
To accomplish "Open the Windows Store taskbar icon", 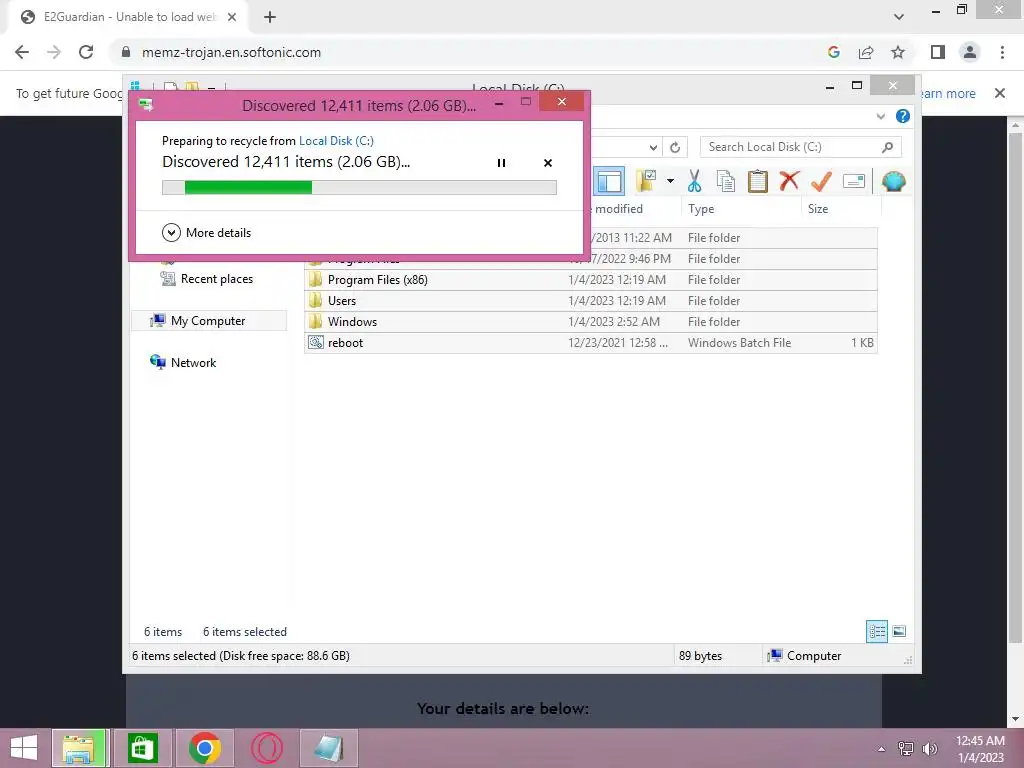I will tap(142, 748).
